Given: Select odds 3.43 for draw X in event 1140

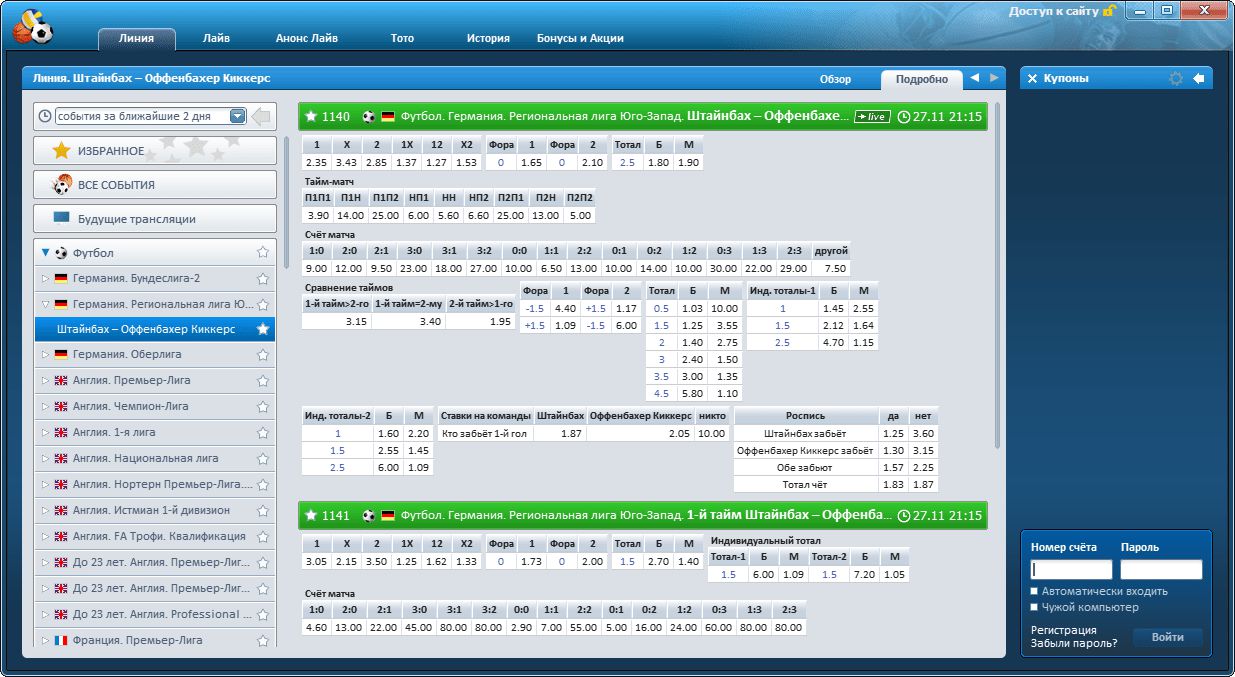Looking at the screenshot, I should tap(346, 162).
